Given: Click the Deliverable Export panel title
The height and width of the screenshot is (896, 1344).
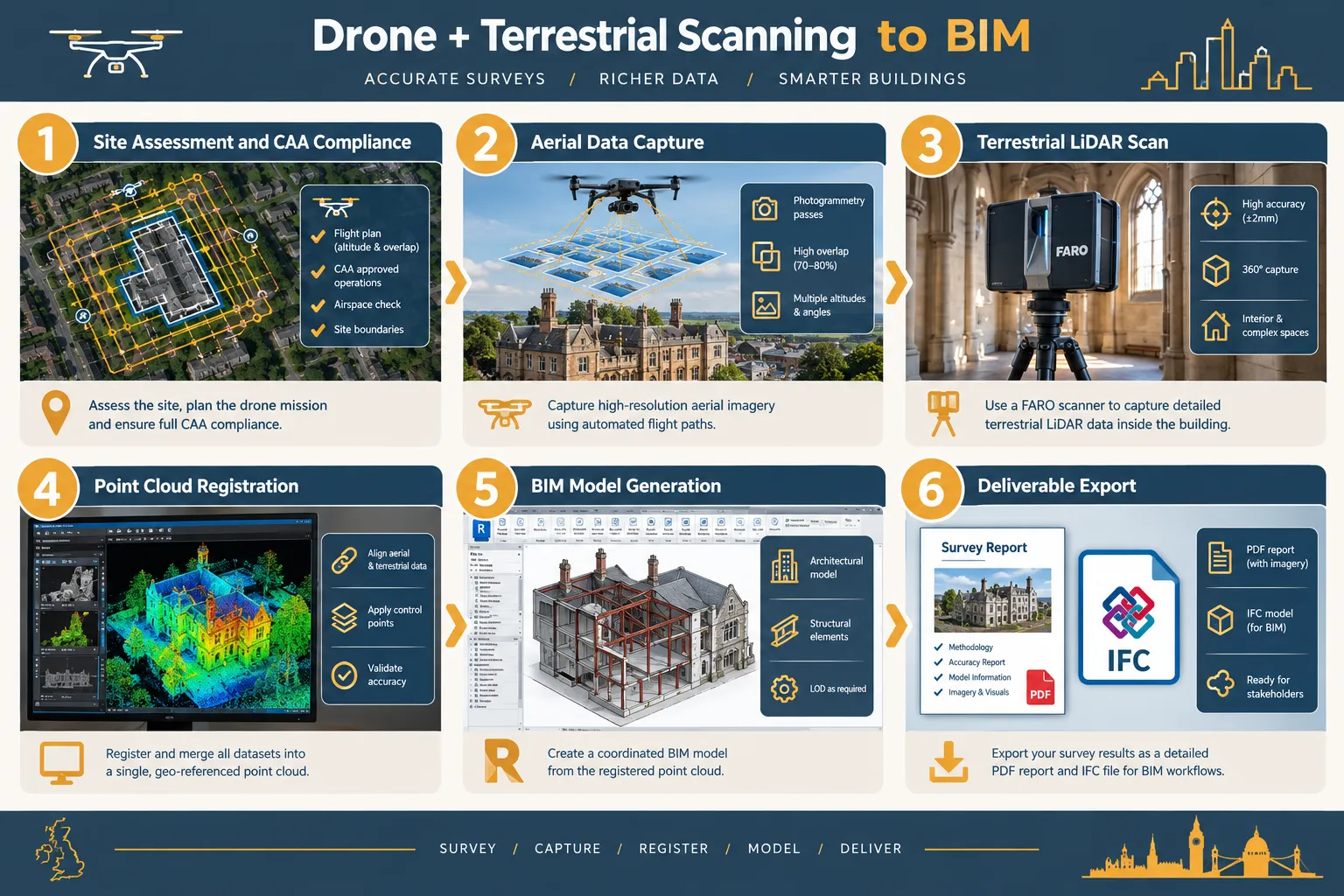Looking at the screenshot, I should [1056, 486].
